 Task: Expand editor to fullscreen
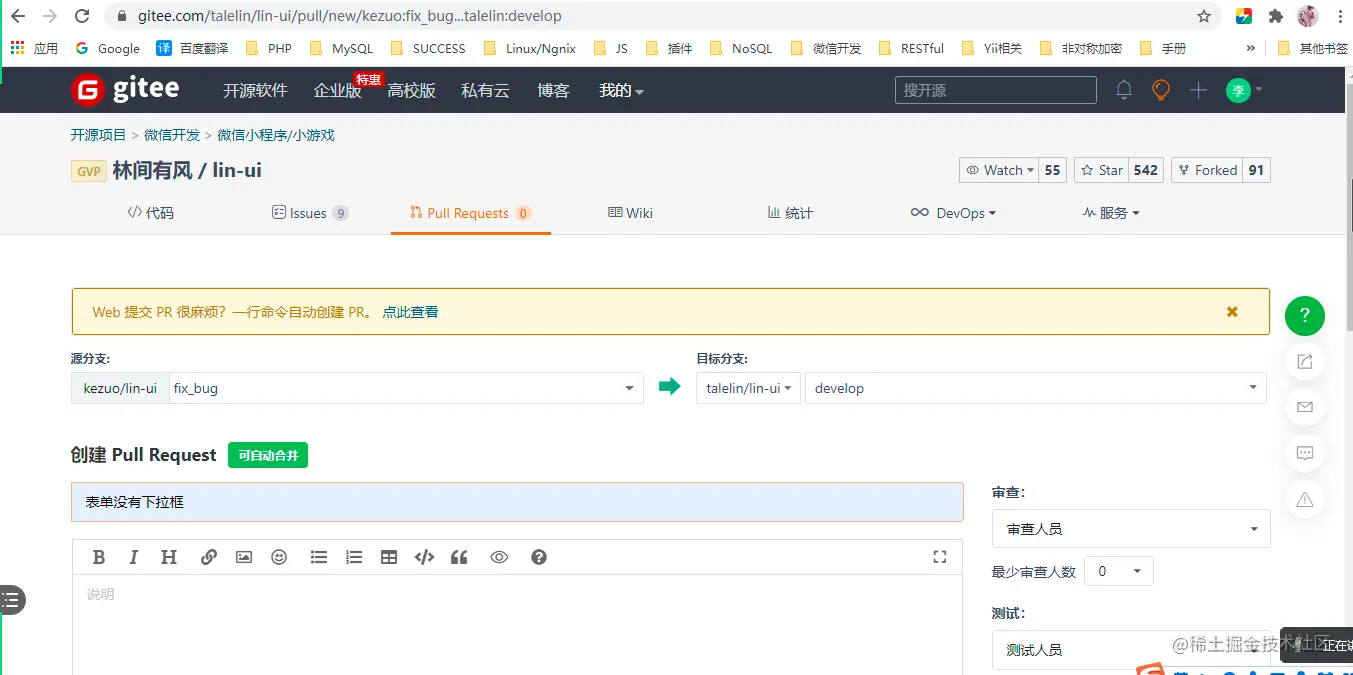(x=939, y=557)
